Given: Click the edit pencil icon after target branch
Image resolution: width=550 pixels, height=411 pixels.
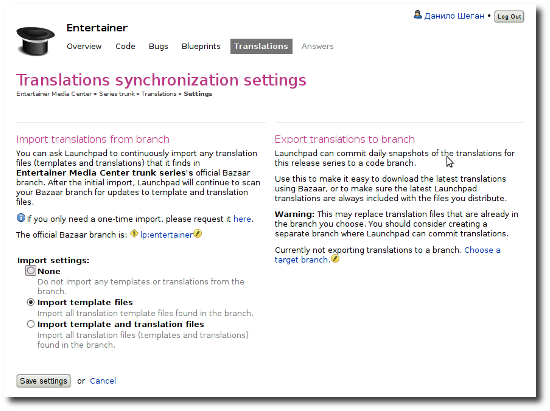Looking at the screenshot, I should [335, 259].
